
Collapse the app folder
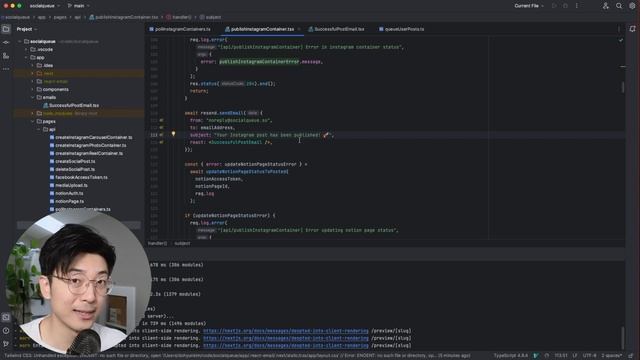26,58
